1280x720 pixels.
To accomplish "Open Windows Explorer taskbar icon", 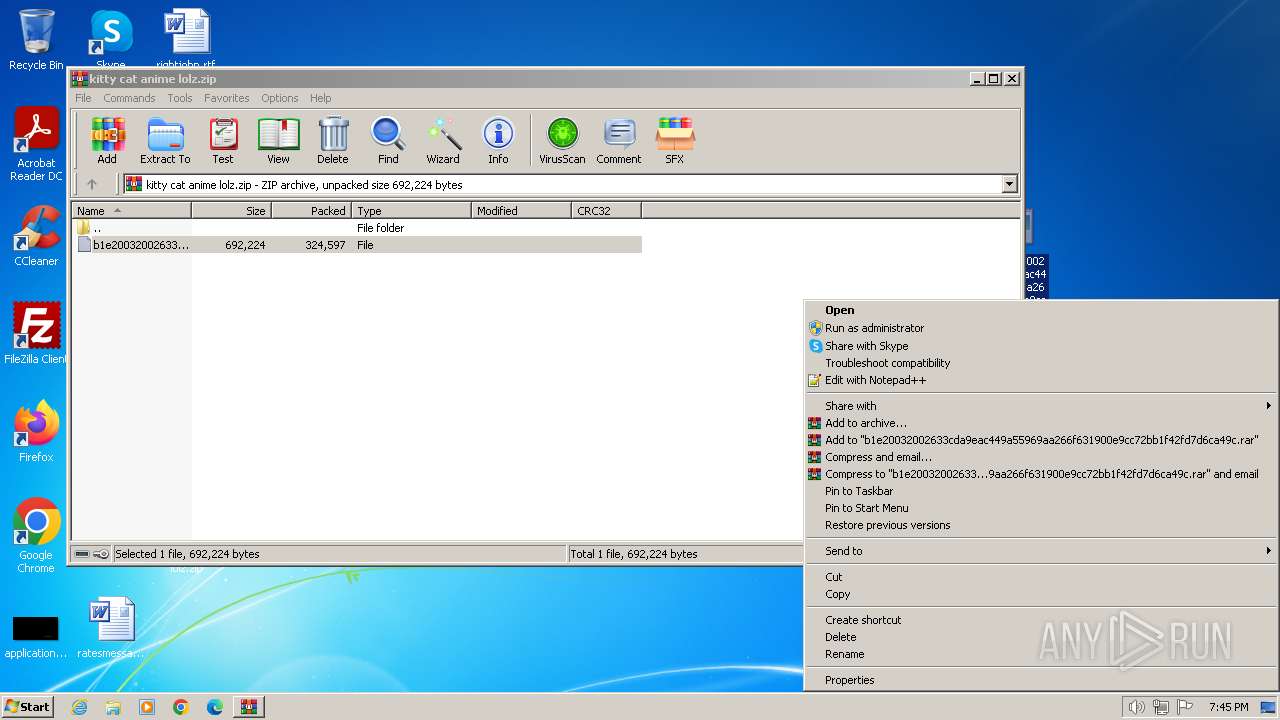I will (113, 707).
